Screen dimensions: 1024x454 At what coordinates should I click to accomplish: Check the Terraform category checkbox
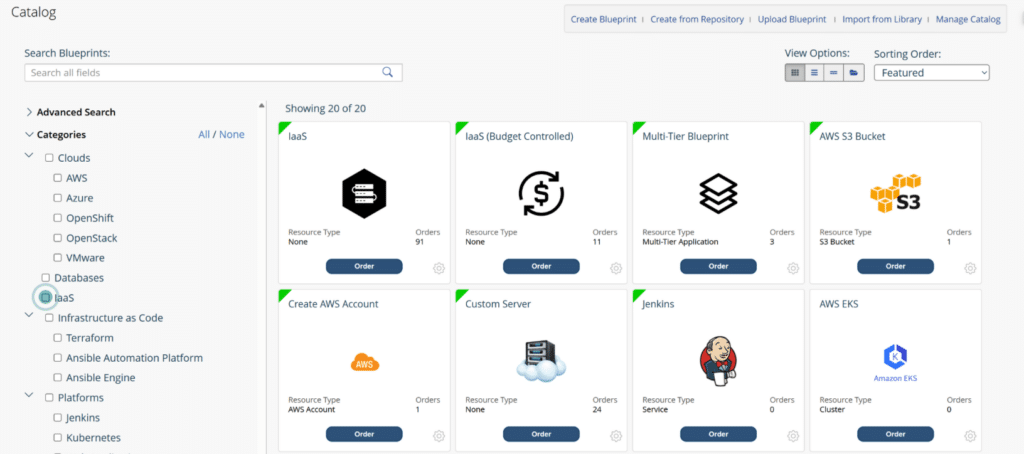coord(57,338)
